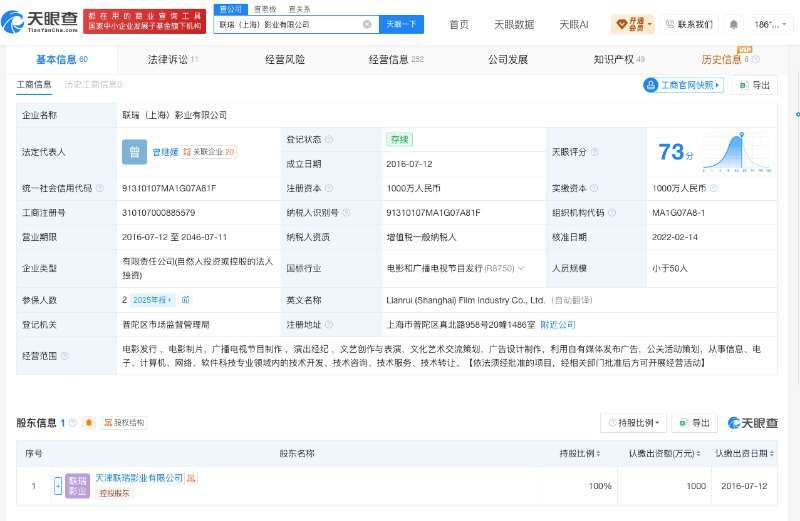Click info icon beside 统一社会信用代码
Image resolution: width=800 pixels, height=521 pixels.
coord(100,188)
